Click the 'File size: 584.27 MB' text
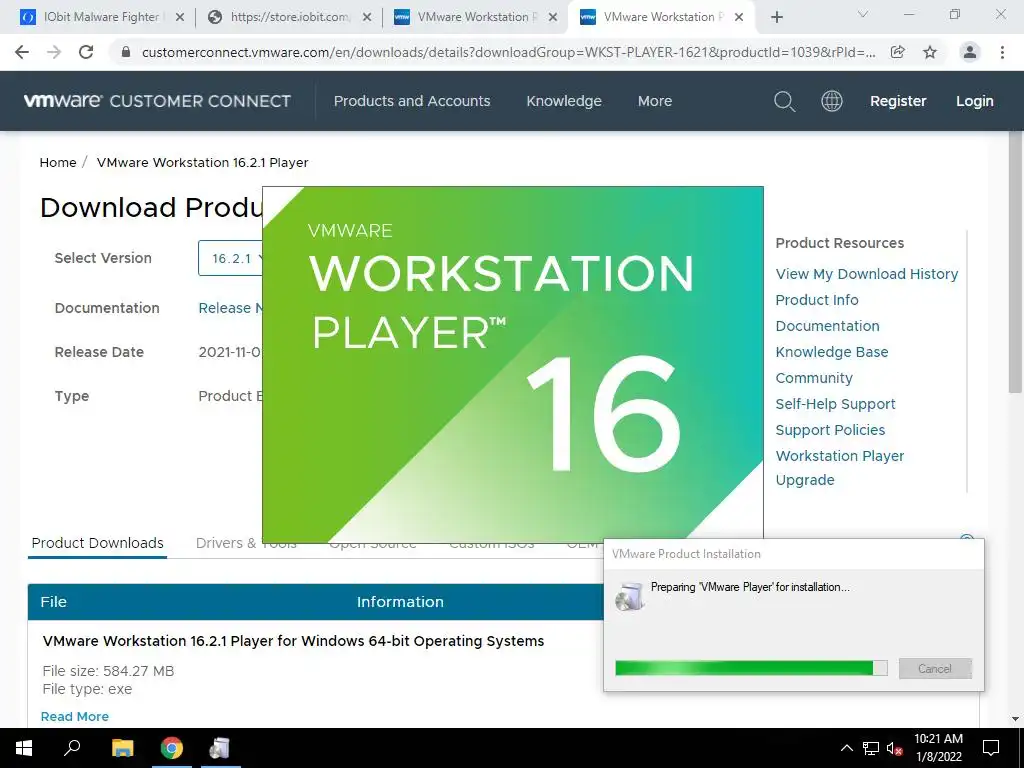The image size is (1024, 768). pos(108,671)
